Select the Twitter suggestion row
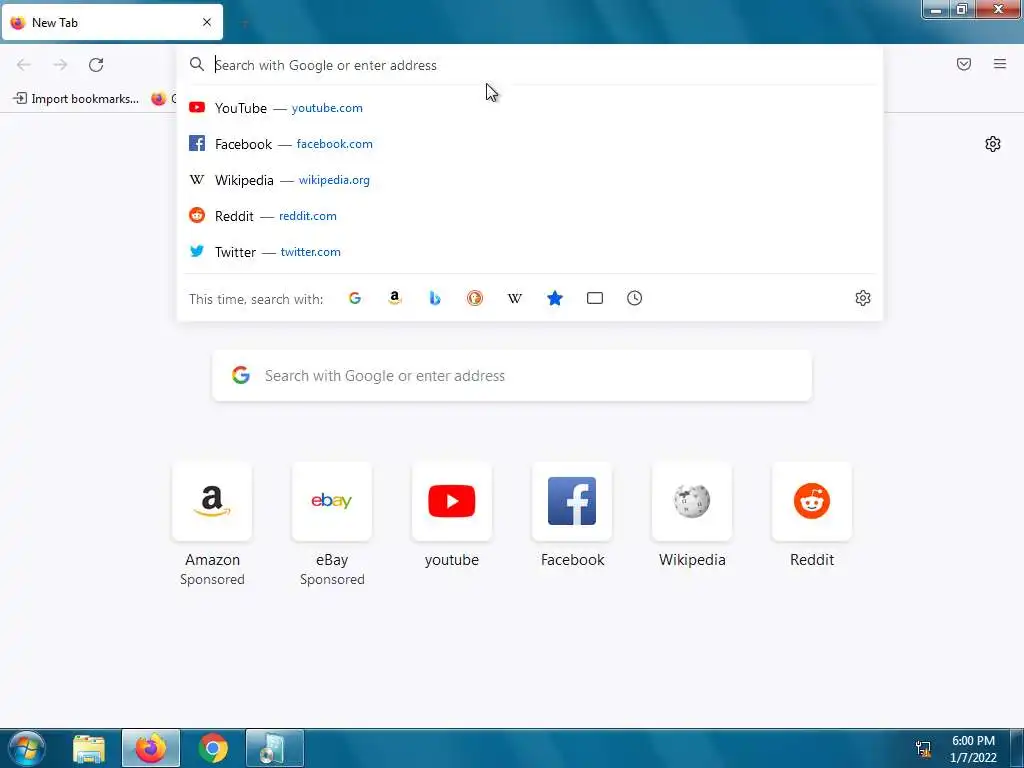This screenshot has height=768, width=1024. point(530,251)
